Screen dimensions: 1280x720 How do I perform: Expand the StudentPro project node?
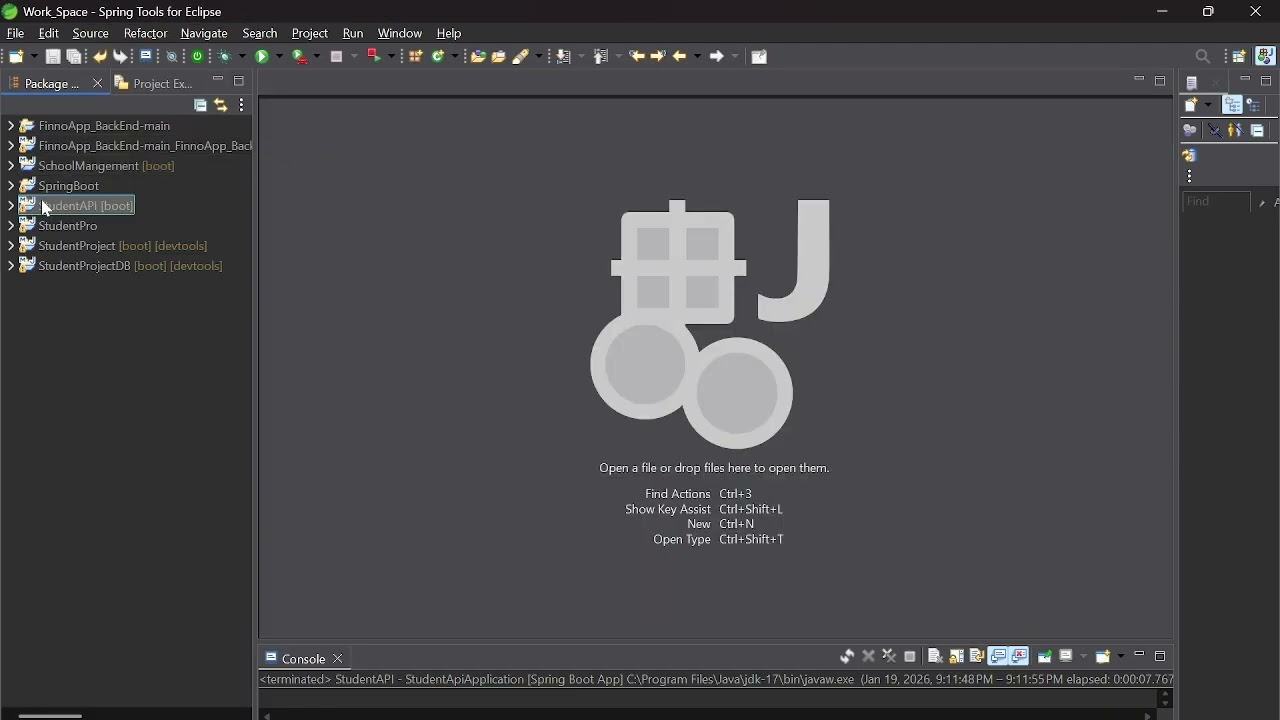pyautogui.click(x=10, y=226)
